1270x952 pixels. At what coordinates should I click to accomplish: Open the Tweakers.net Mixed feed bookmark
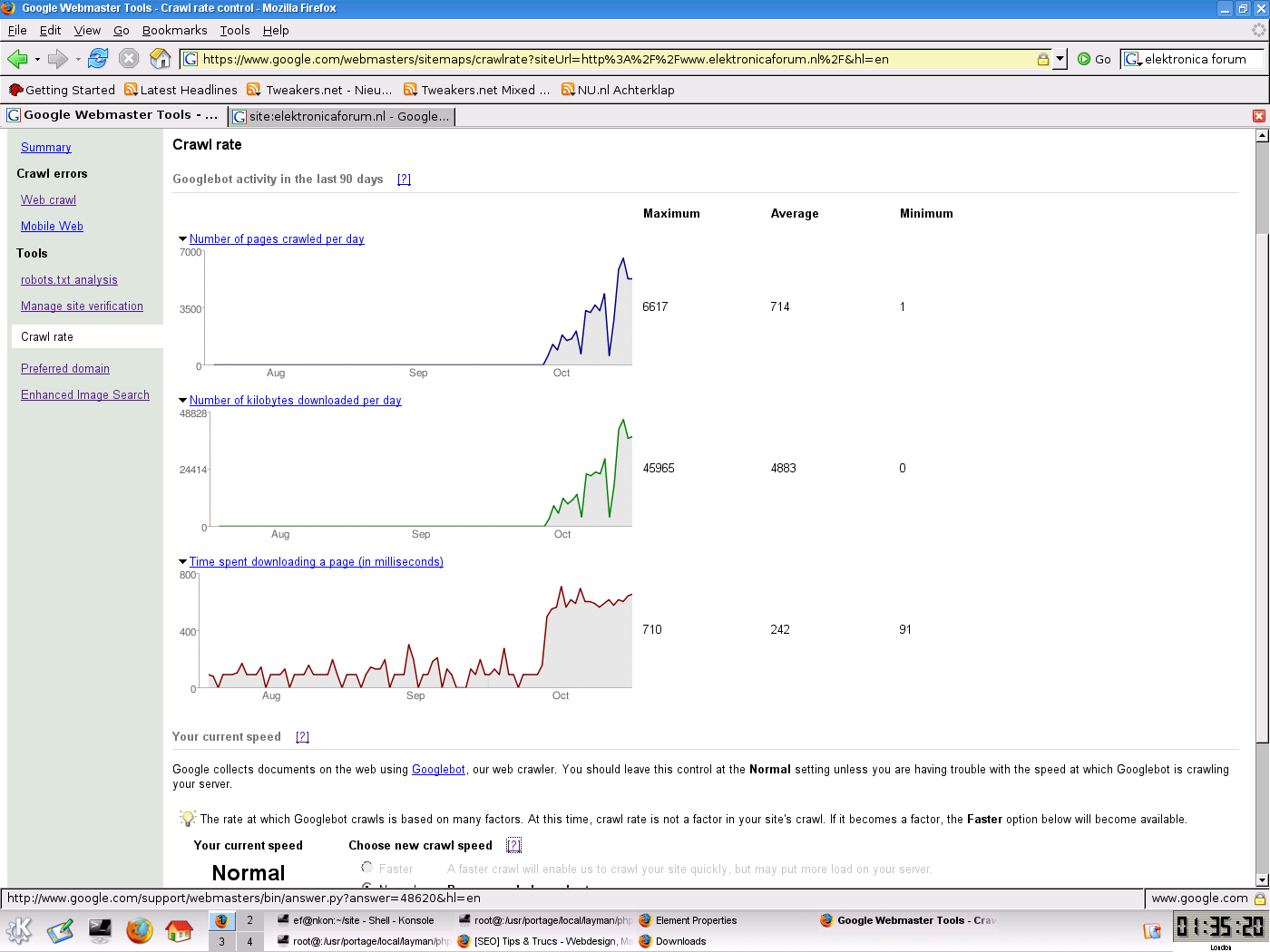pos(476,90)
